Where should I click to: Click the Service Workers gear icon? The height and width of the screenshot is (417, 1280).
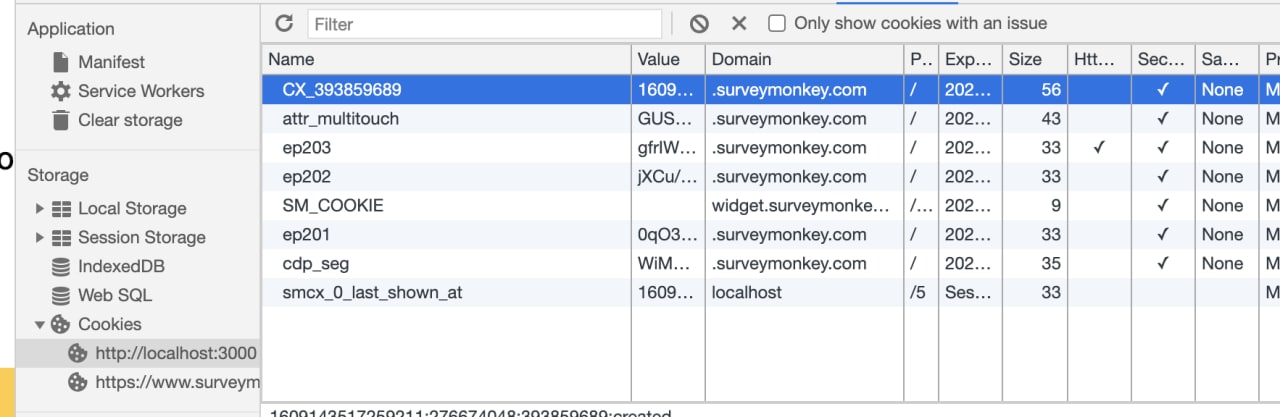tap(62, 91)
